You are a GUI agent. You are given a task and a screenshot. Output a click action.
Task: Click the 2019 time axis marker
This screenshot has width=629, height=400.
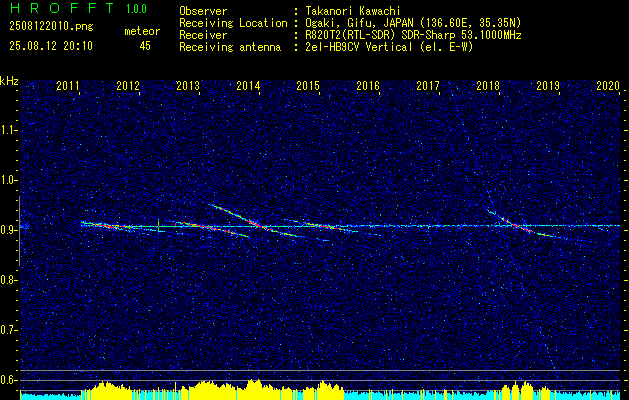(548, 85)
